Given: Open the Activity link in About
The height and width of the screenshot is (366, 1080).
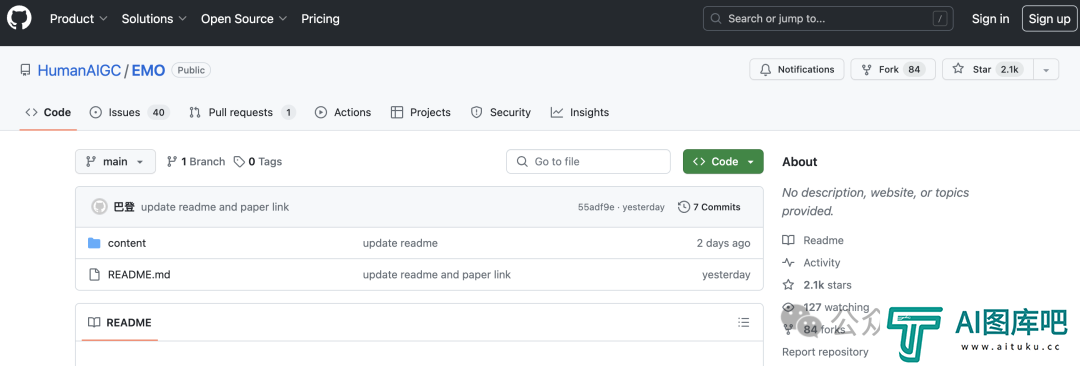Looking at the screenshot, I should [x=822, y=263].
